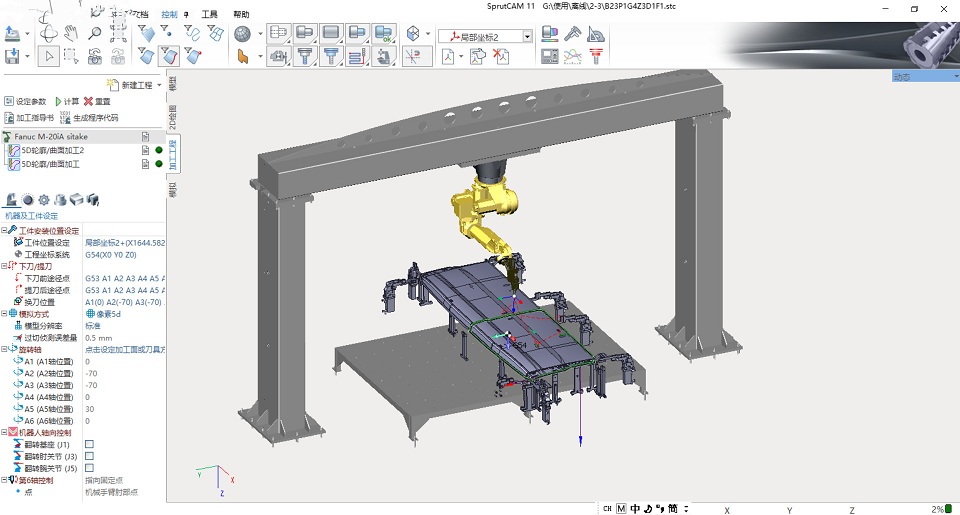Collapse the 旋转轴 parameter group
Viewport: 960px width, 515px height.
click(x=4, y=349)
